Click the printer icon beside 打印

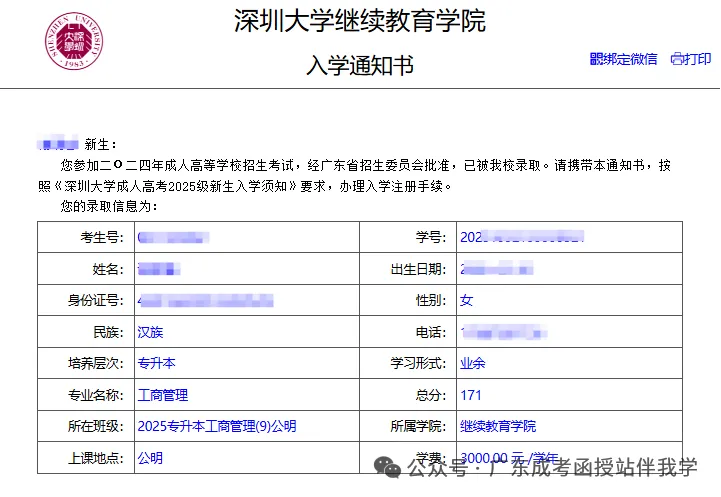[x=677, y=59]
